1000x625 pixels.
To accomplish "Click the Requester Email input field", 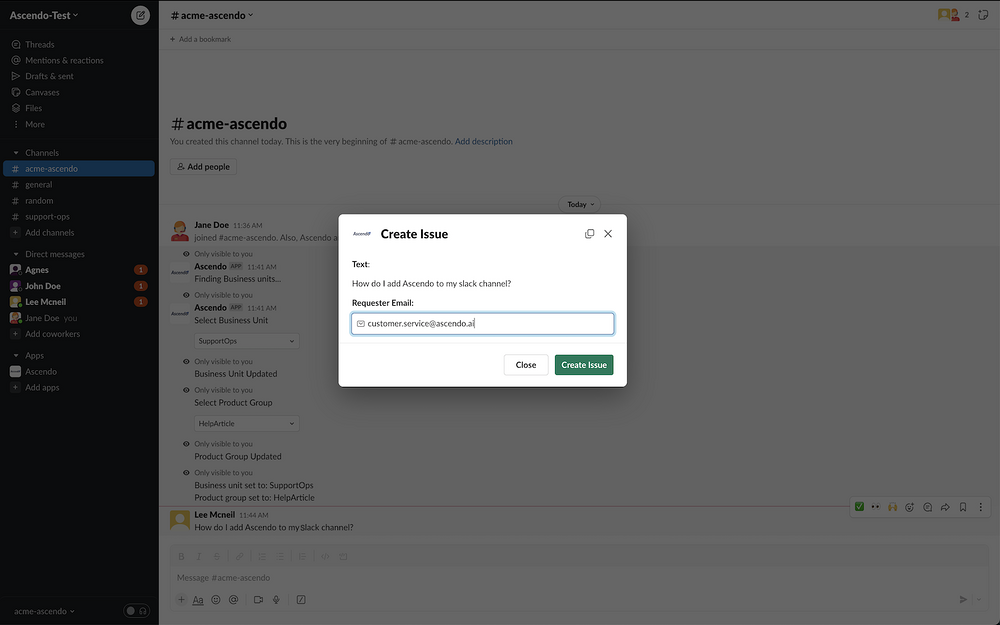I will (482, 323).
